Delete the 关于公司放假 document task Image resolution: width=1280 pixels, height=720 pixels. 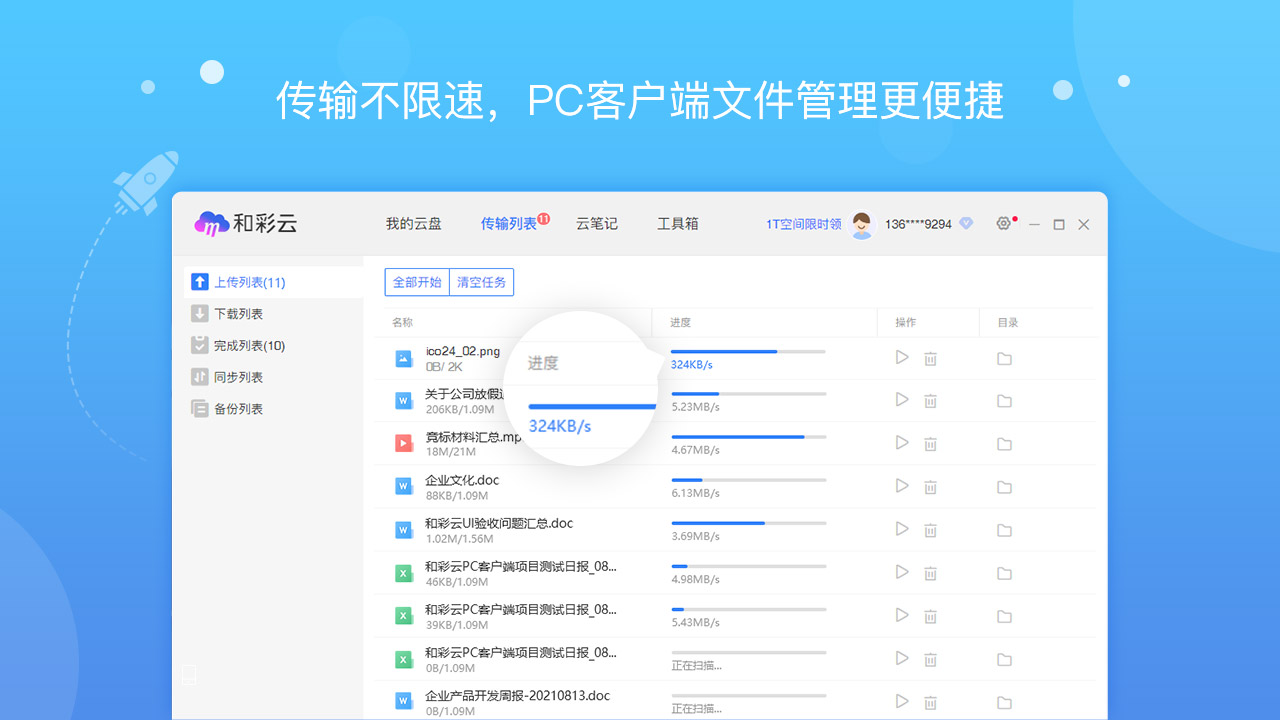tap(930, 401)
